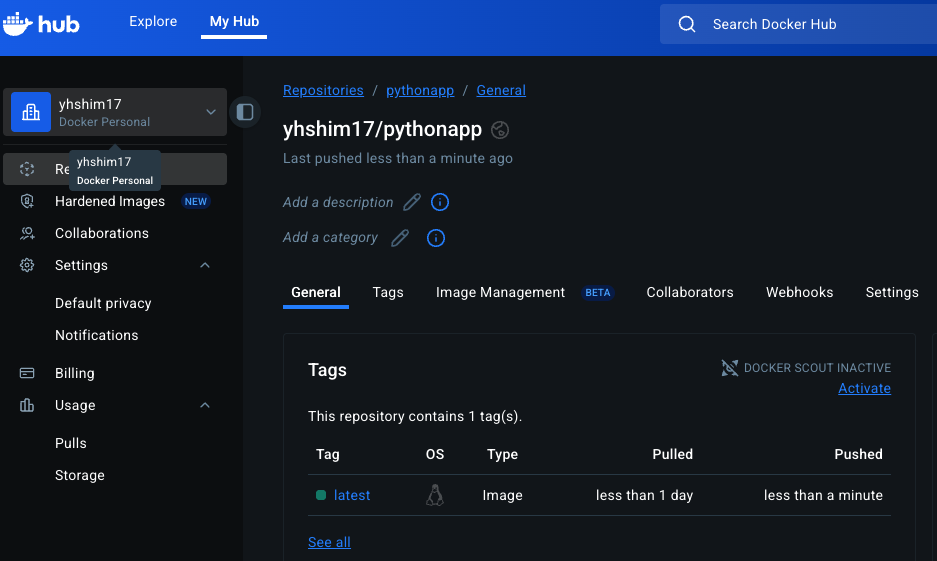
Task: Open the yhshim17 account switcher dropdown
Action: 115,112
